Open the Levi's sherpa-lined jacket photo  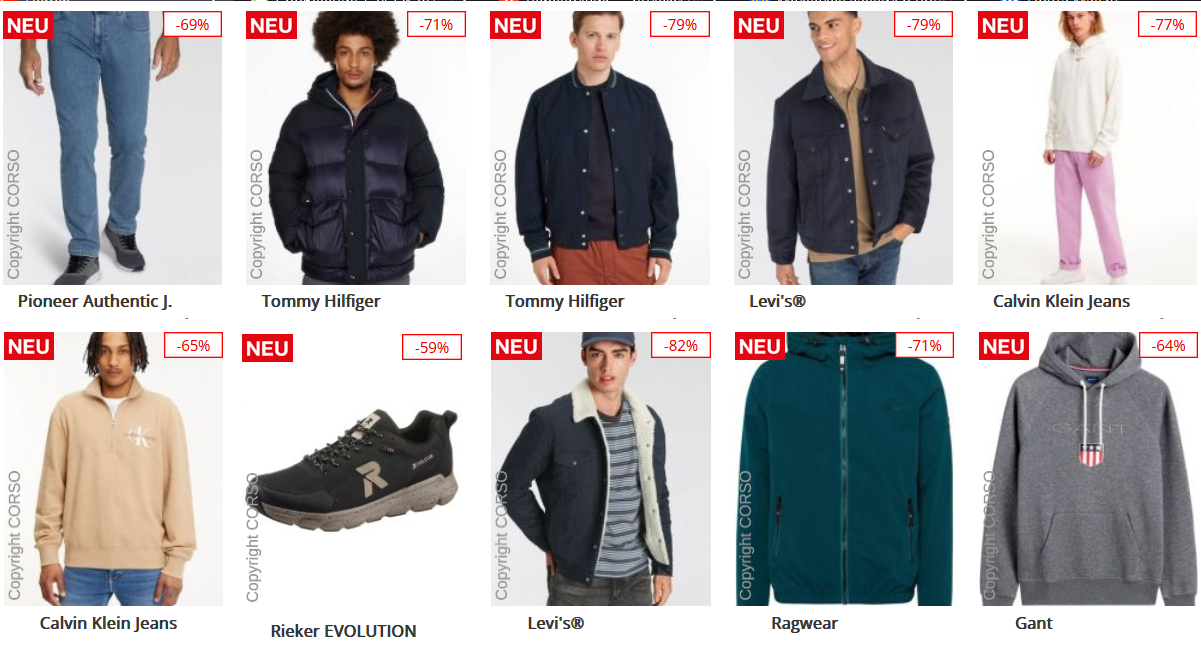click(x=600, y=469)
